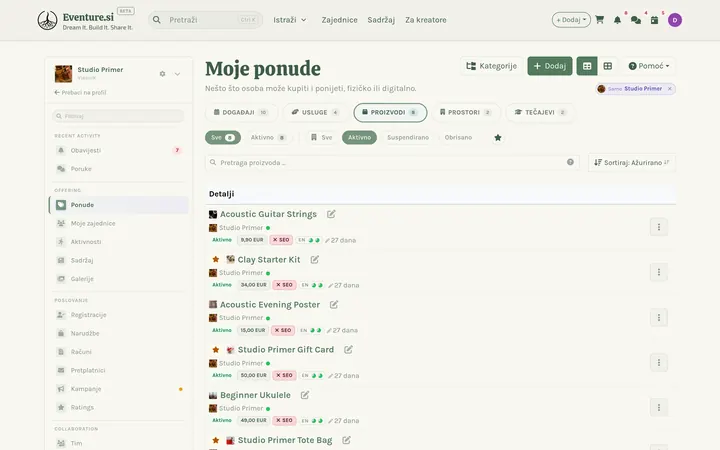Viewport: 720px width, 450px height.
Task: Open Poruke in sidebar
Action: [118, 169]
